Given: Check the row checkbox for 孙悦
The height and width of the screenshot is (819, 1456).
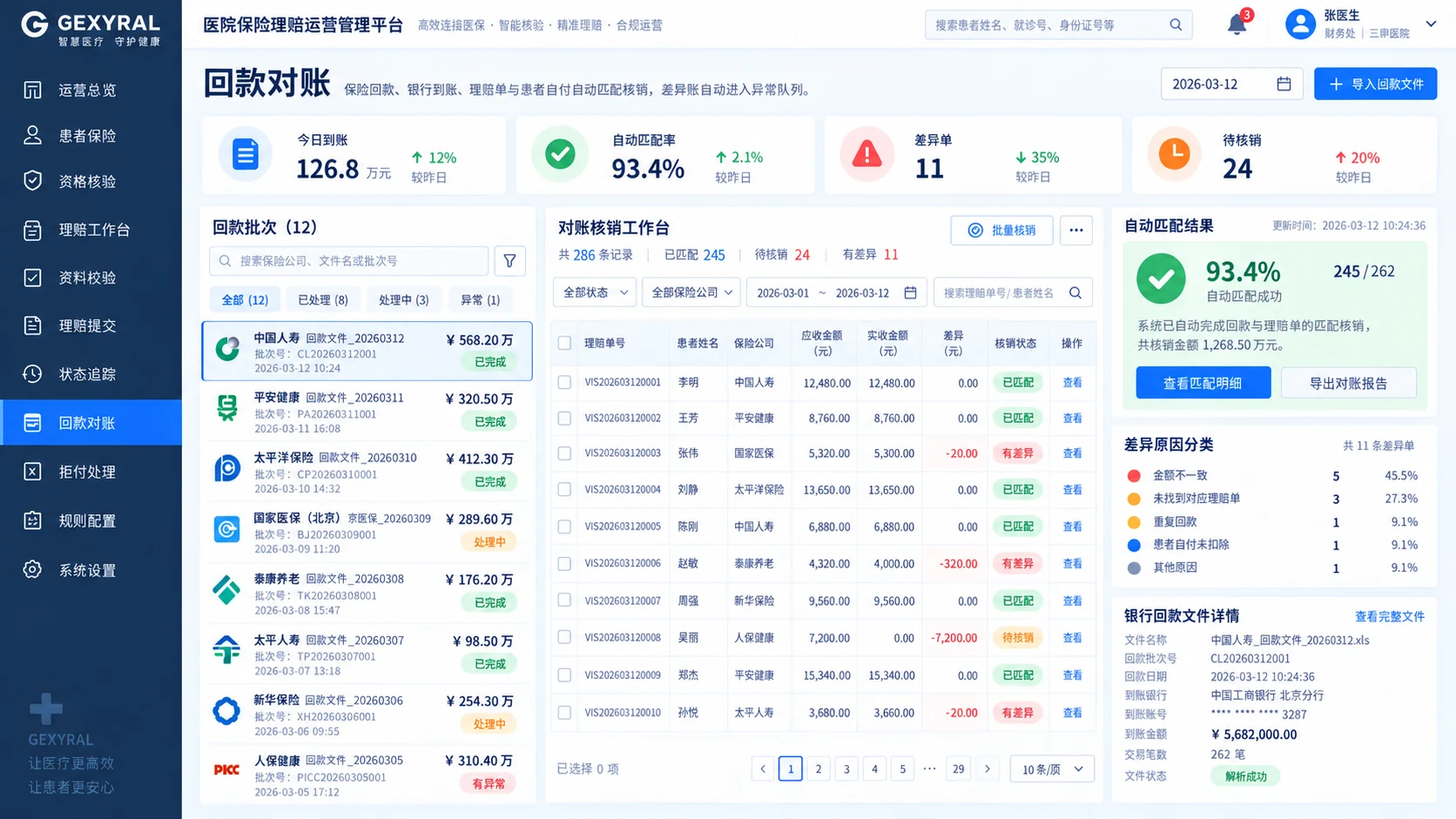Looking at the screenshot, I should click(x=564, y=713).
